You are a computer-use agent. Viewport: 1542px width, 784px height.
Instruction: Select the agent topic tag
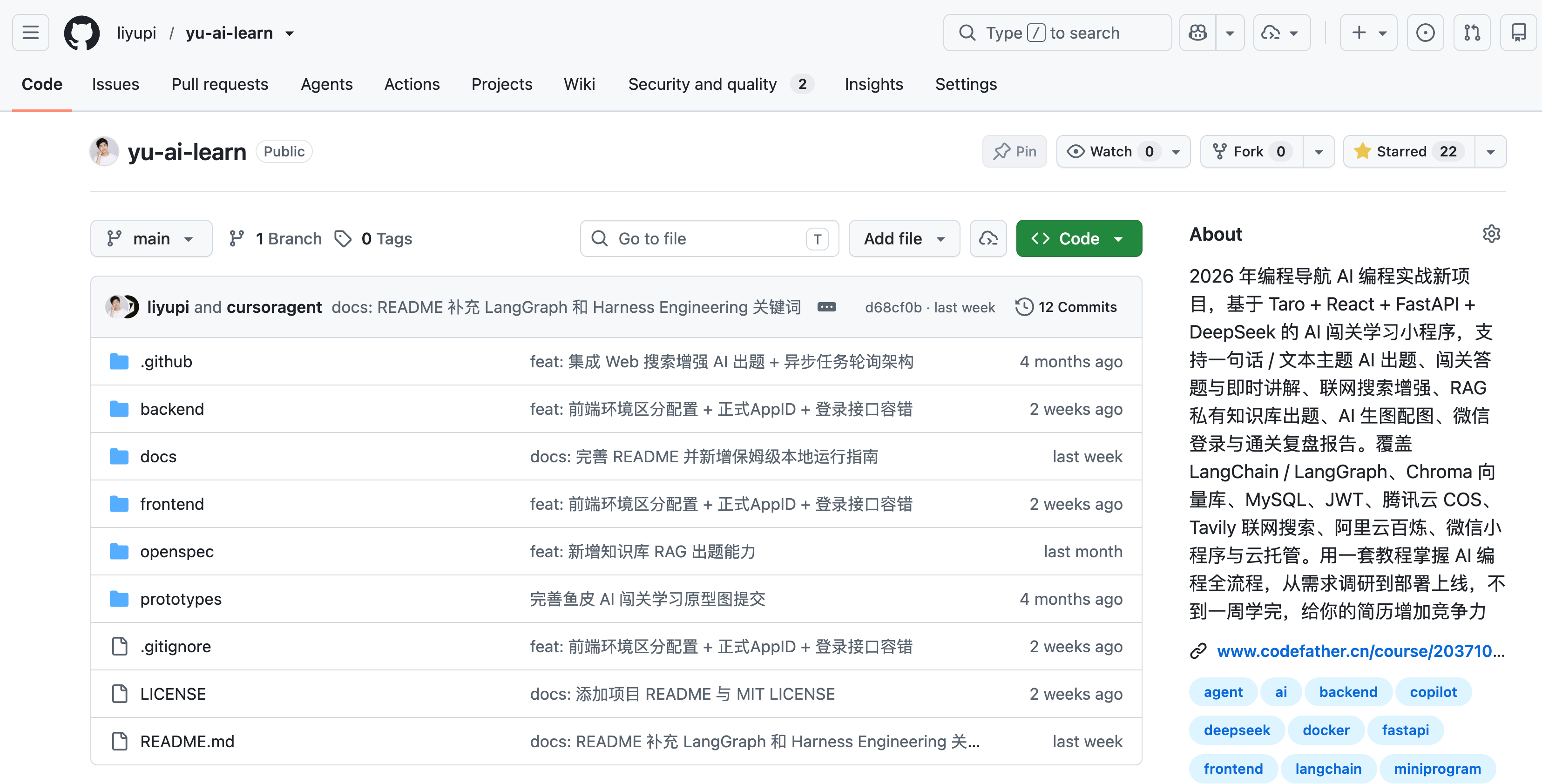(1223, 692)
